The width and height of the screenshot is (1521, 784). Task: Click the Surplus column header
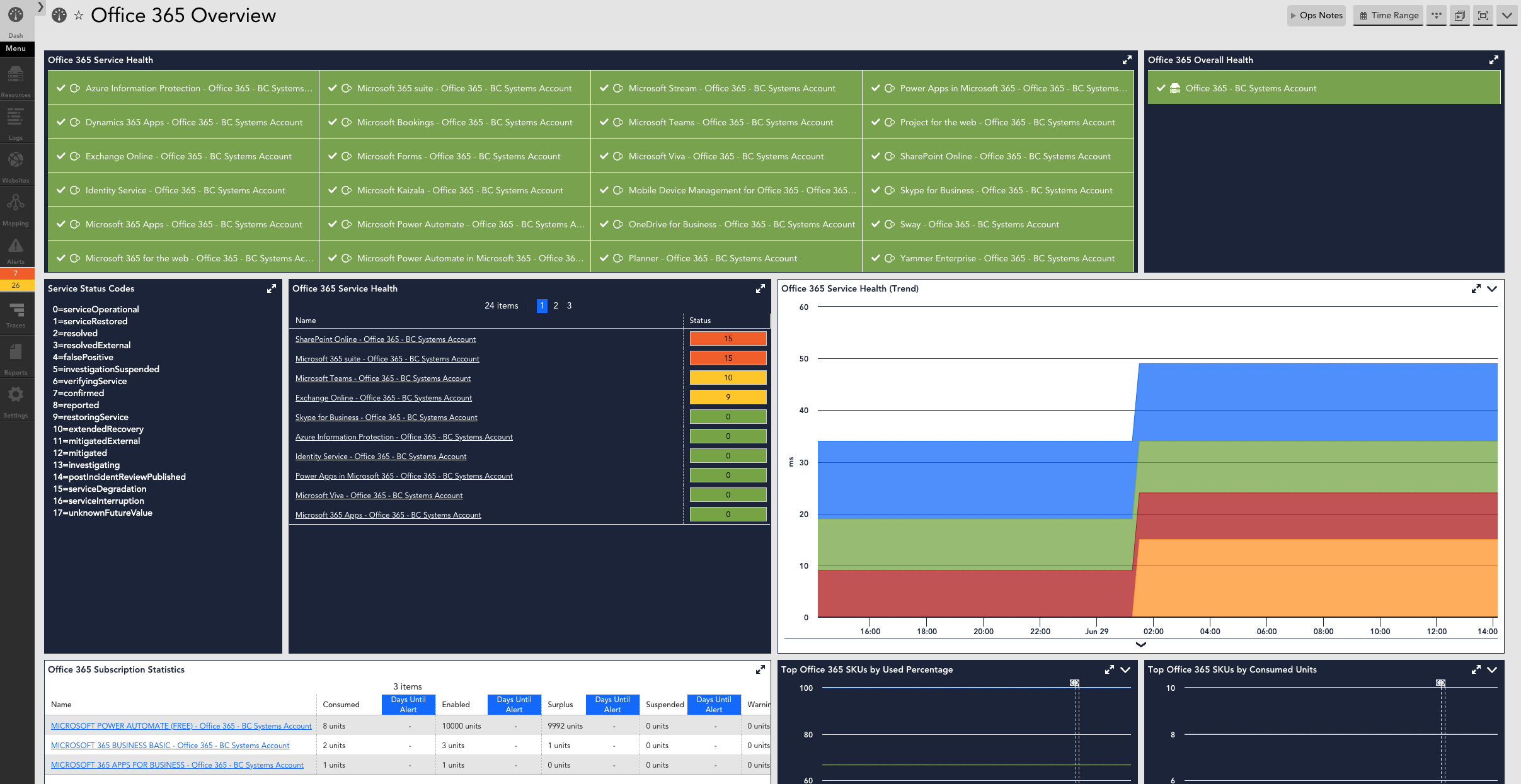pos(560,705)
